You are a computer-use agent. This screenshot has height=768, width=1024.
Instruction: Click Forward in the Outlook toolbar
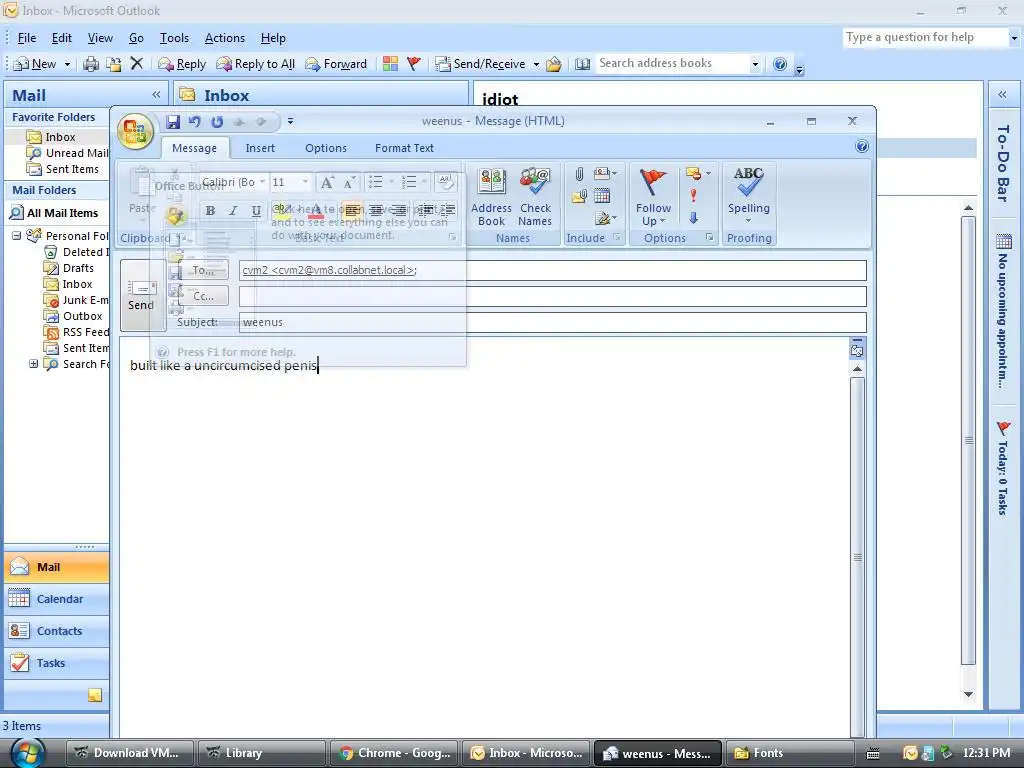(x=336, y=64)
